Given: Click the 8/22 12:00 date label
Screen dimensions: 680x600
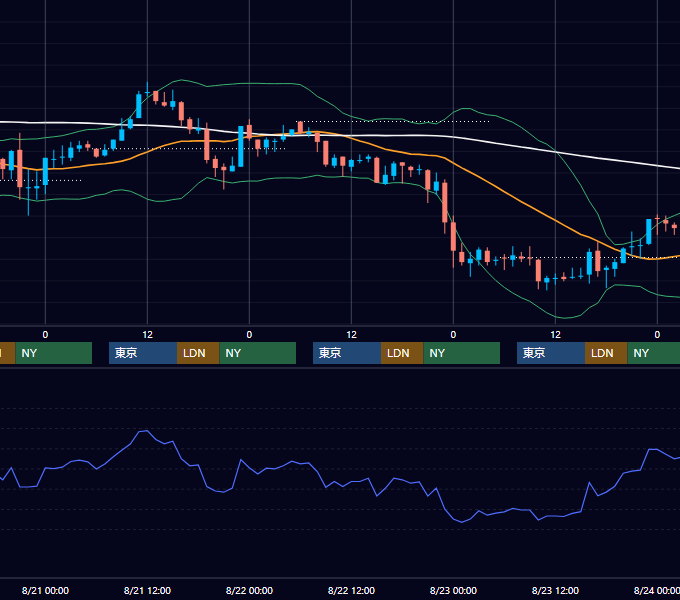Looking at the screenshot, I should [351, 590].
